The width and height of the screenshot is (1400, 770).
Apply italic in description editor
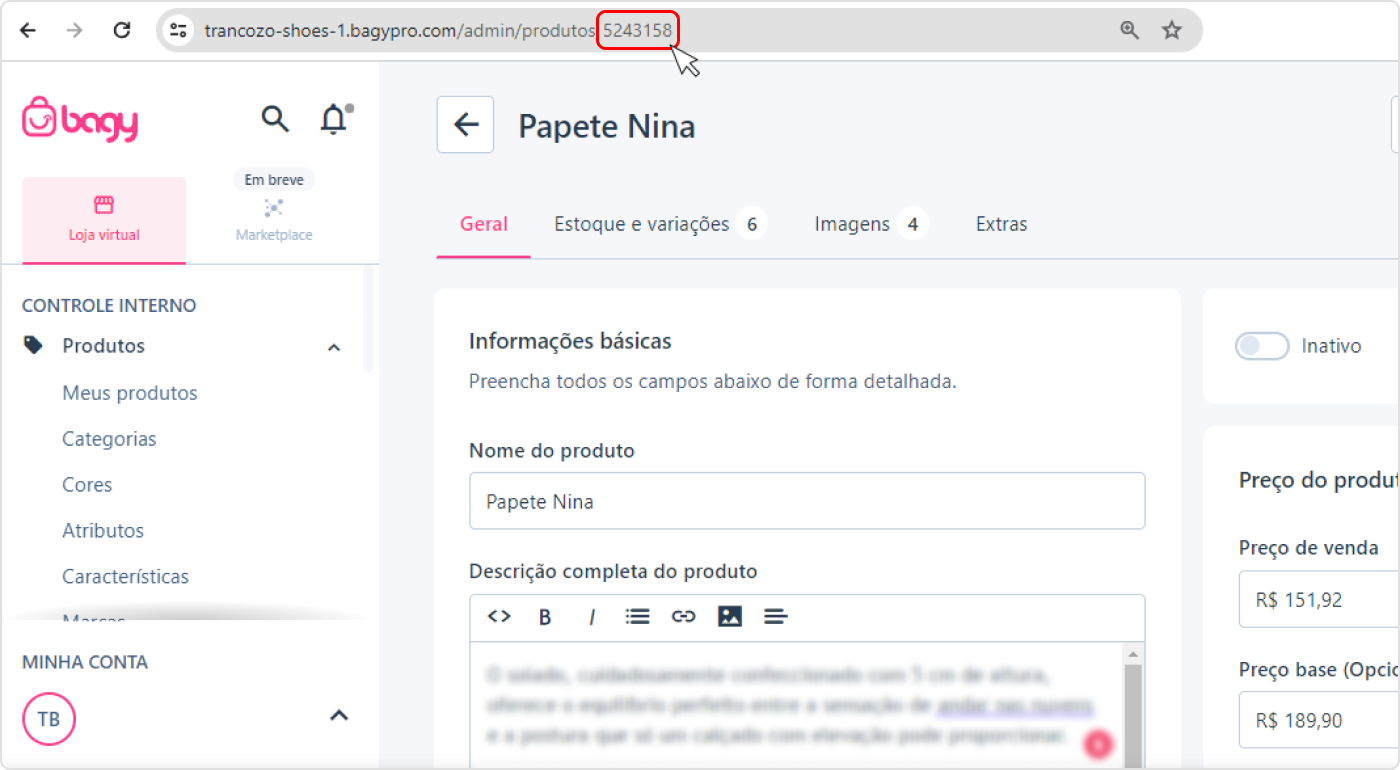point(592,617)
